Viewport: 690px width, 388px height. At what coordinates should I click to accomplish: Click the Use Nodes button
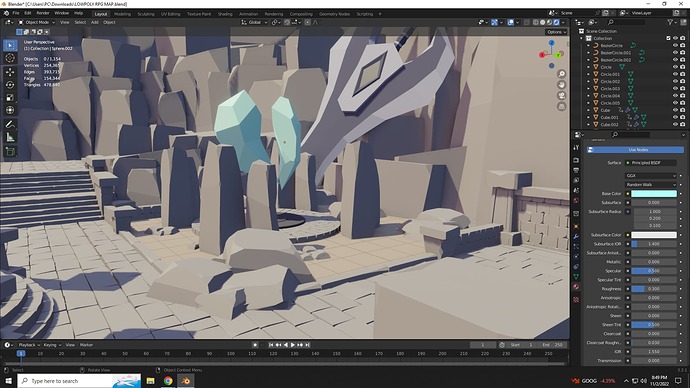click(x=635, y=150)
